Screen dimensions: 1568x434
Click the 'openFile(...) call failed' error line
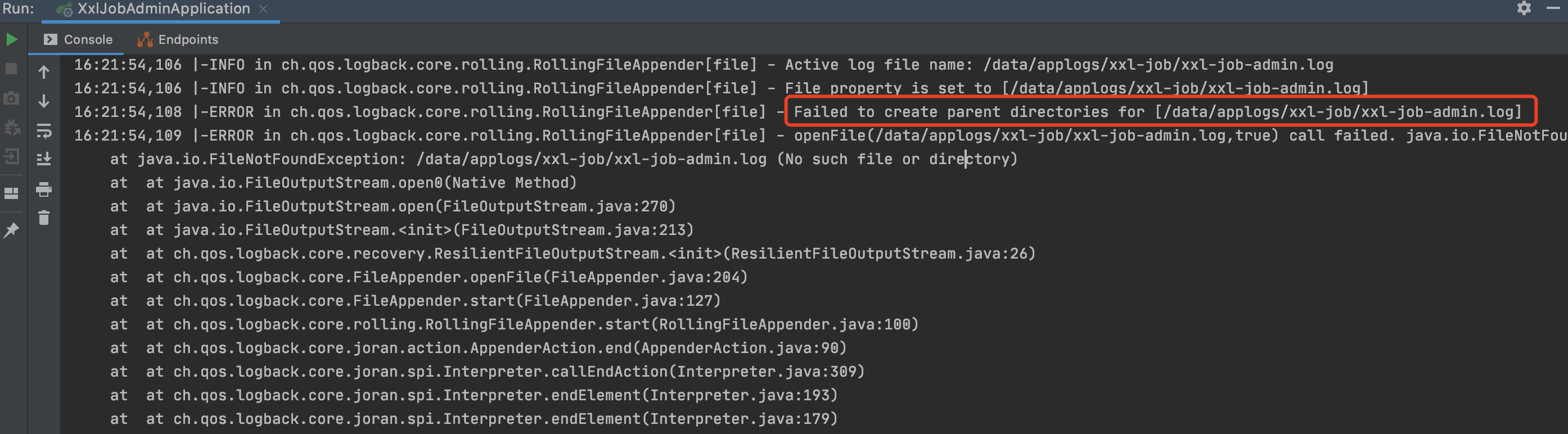(x=821, y=135)
